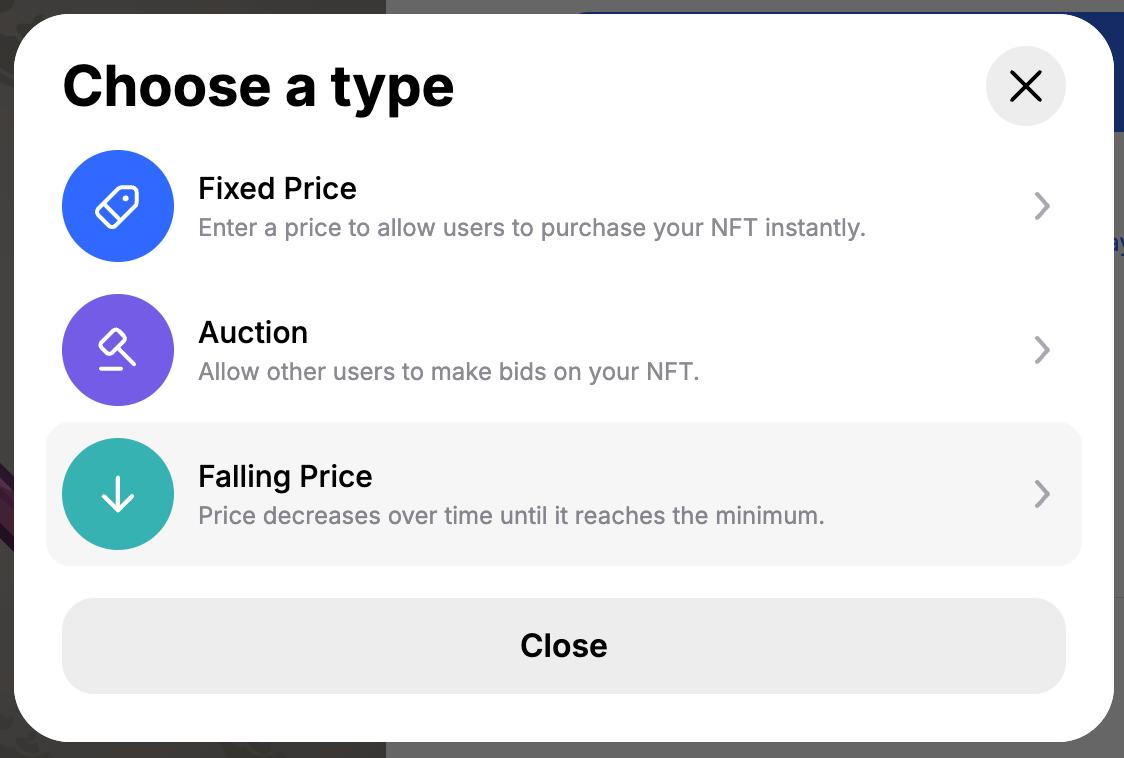Open Fixed Price via its right chevron
The image size is (1124, 758).
click(x=1042, y=206)
